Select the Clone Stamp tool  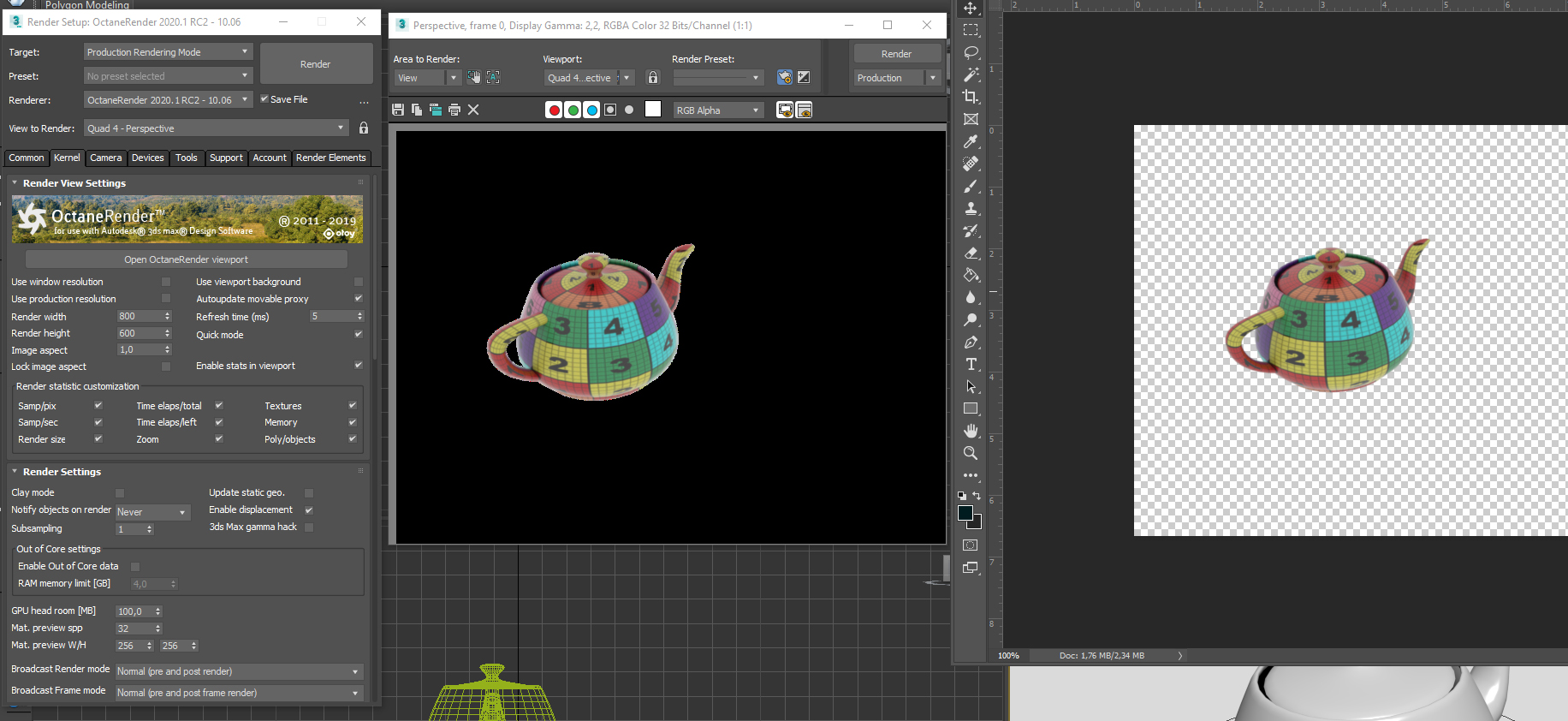pos(971,208)
